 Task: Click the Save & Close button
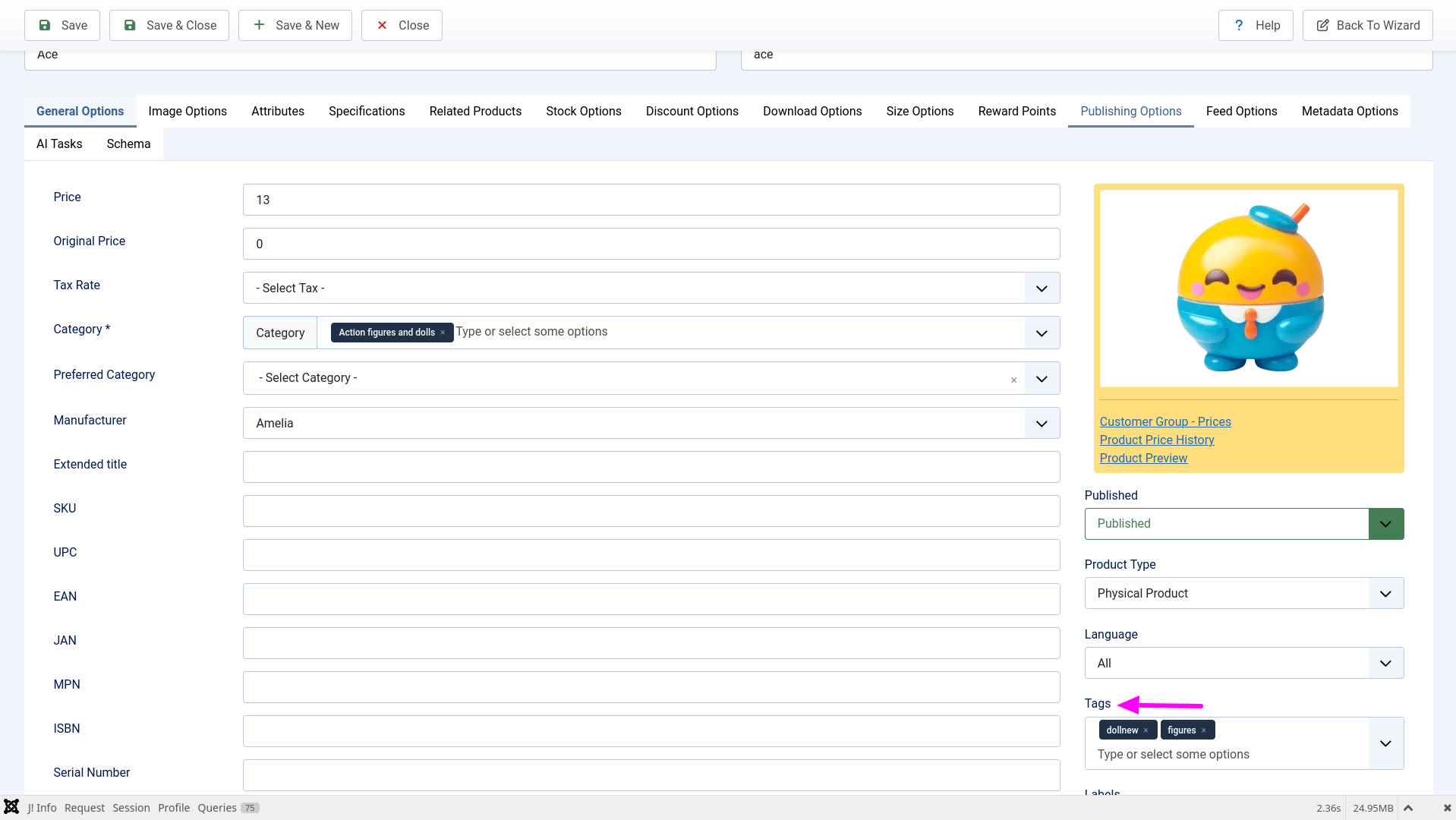pyautogui.click(x=169, y=25)
